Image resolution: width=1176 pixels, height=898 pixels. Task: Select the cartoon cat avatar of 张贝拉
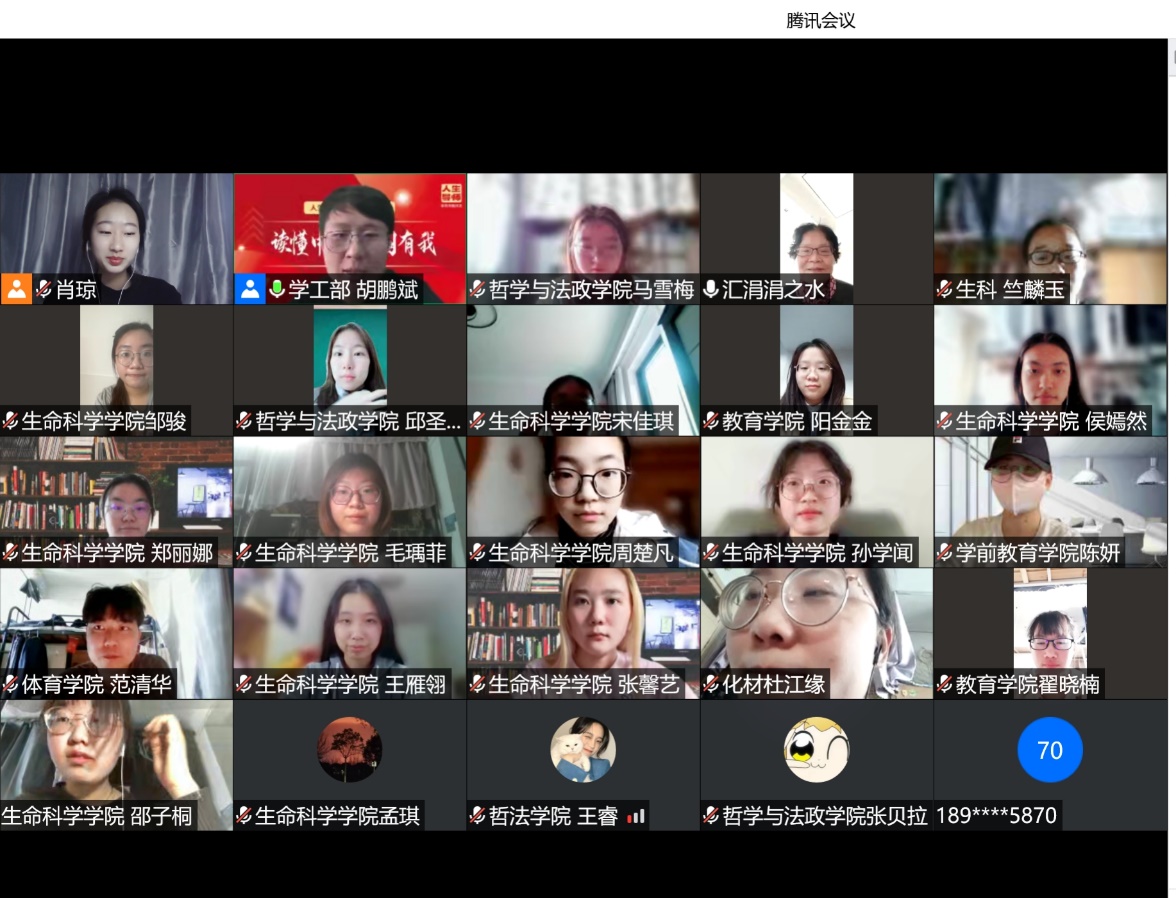(x=816, y=750)
